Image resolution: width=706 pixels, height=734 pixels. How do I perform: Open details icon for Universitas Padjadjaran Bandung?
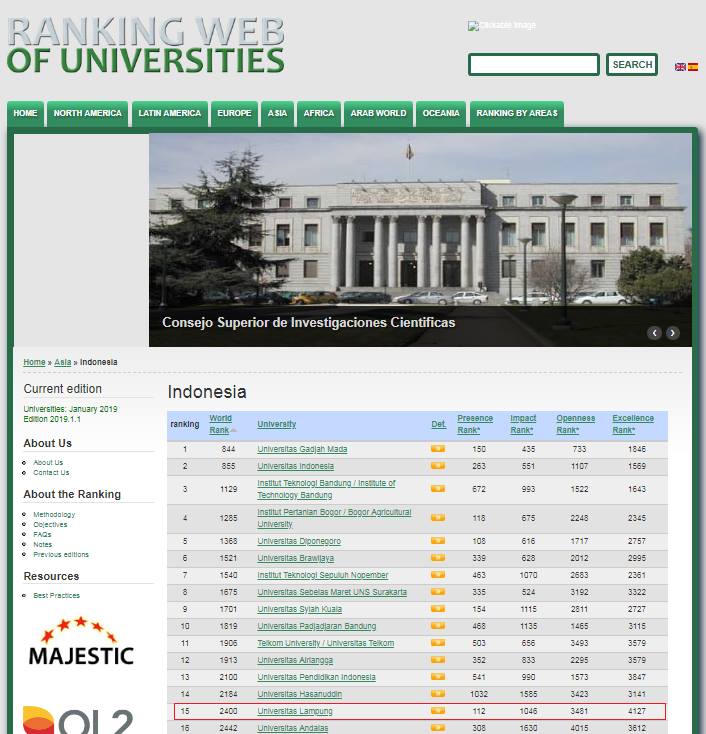coord(438,626)
